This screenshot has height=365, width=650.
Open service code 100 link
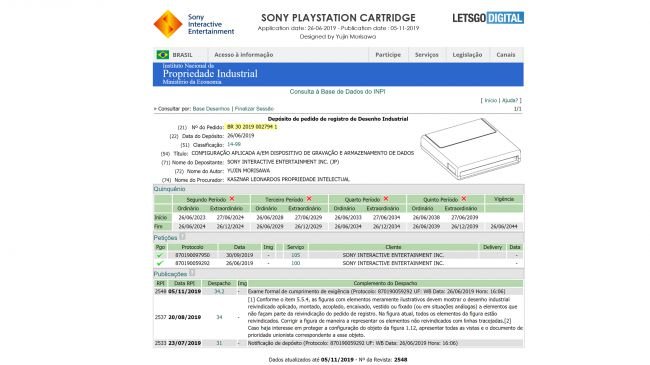tap(296, 263)
